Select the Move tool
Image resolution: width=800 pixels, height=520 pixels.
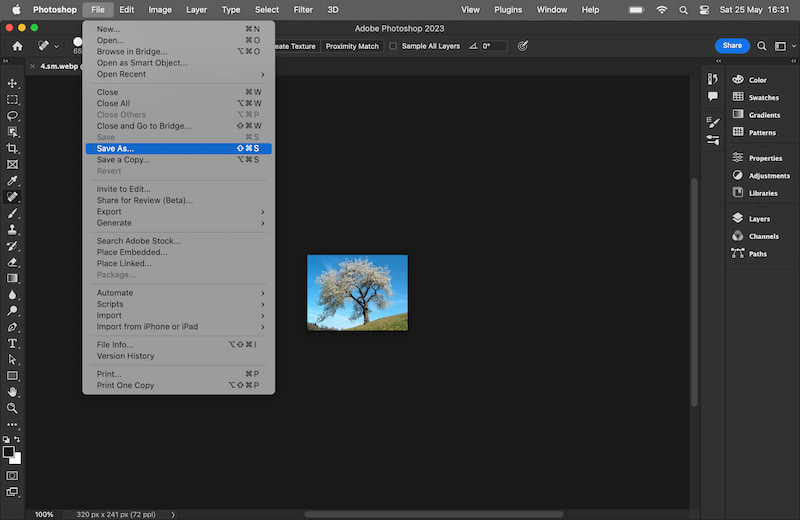point(12,83)
